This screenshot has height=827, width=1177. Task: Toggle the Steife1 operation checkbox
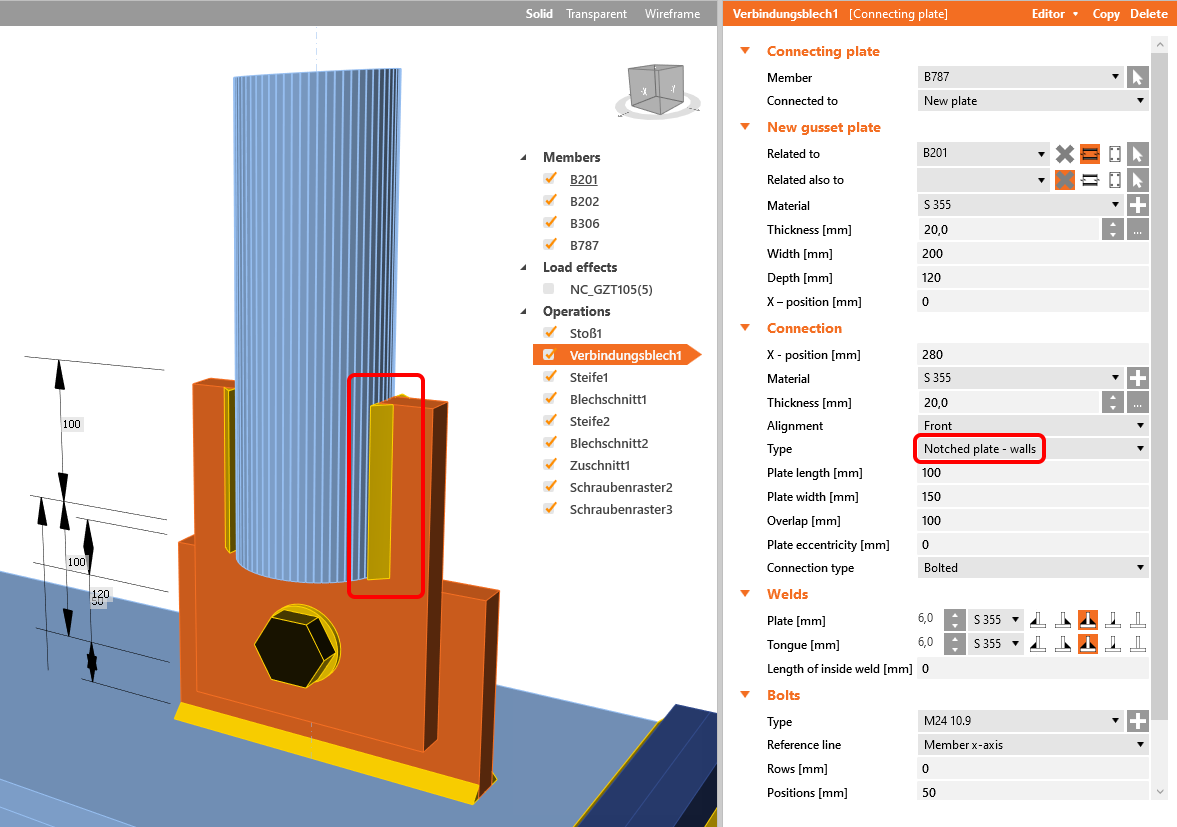coord(549,377)
